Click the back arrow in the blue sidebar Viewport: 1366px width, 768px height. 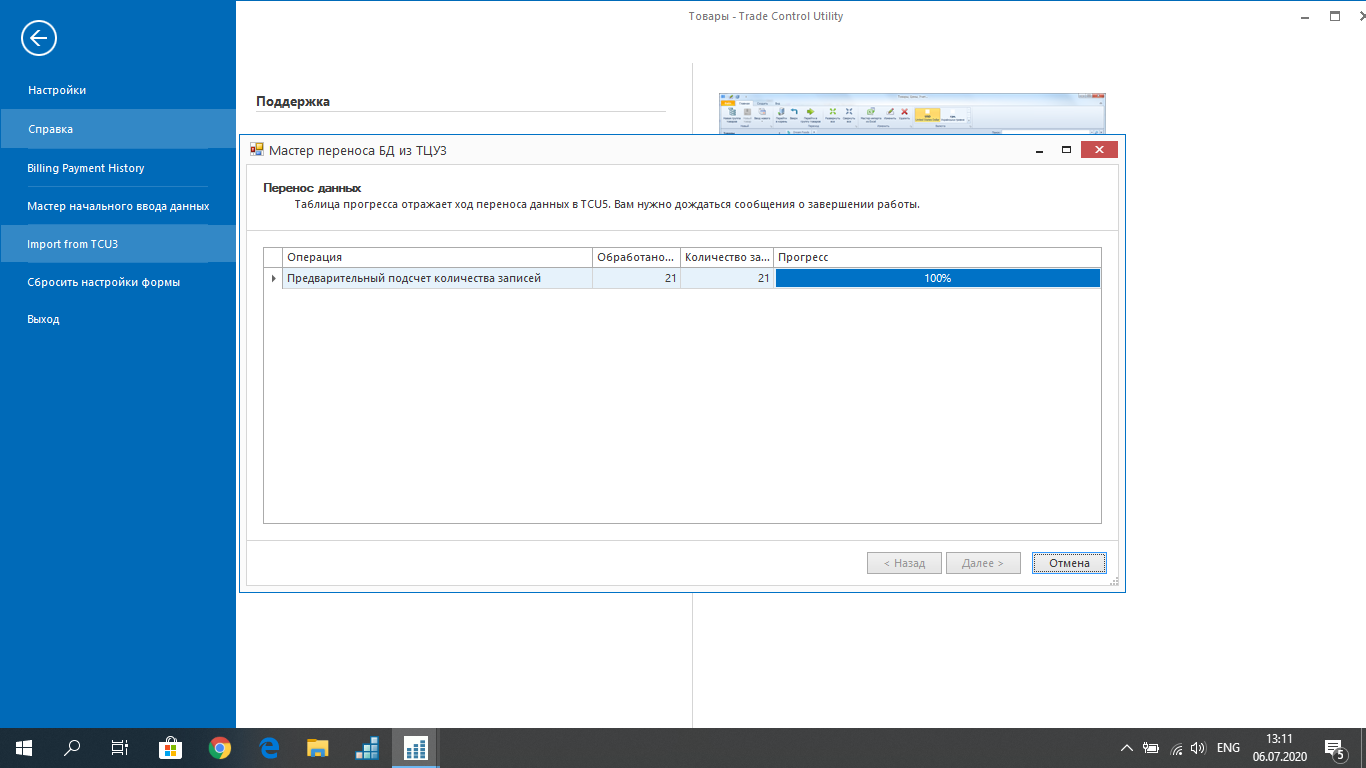(x=39, y=39)
